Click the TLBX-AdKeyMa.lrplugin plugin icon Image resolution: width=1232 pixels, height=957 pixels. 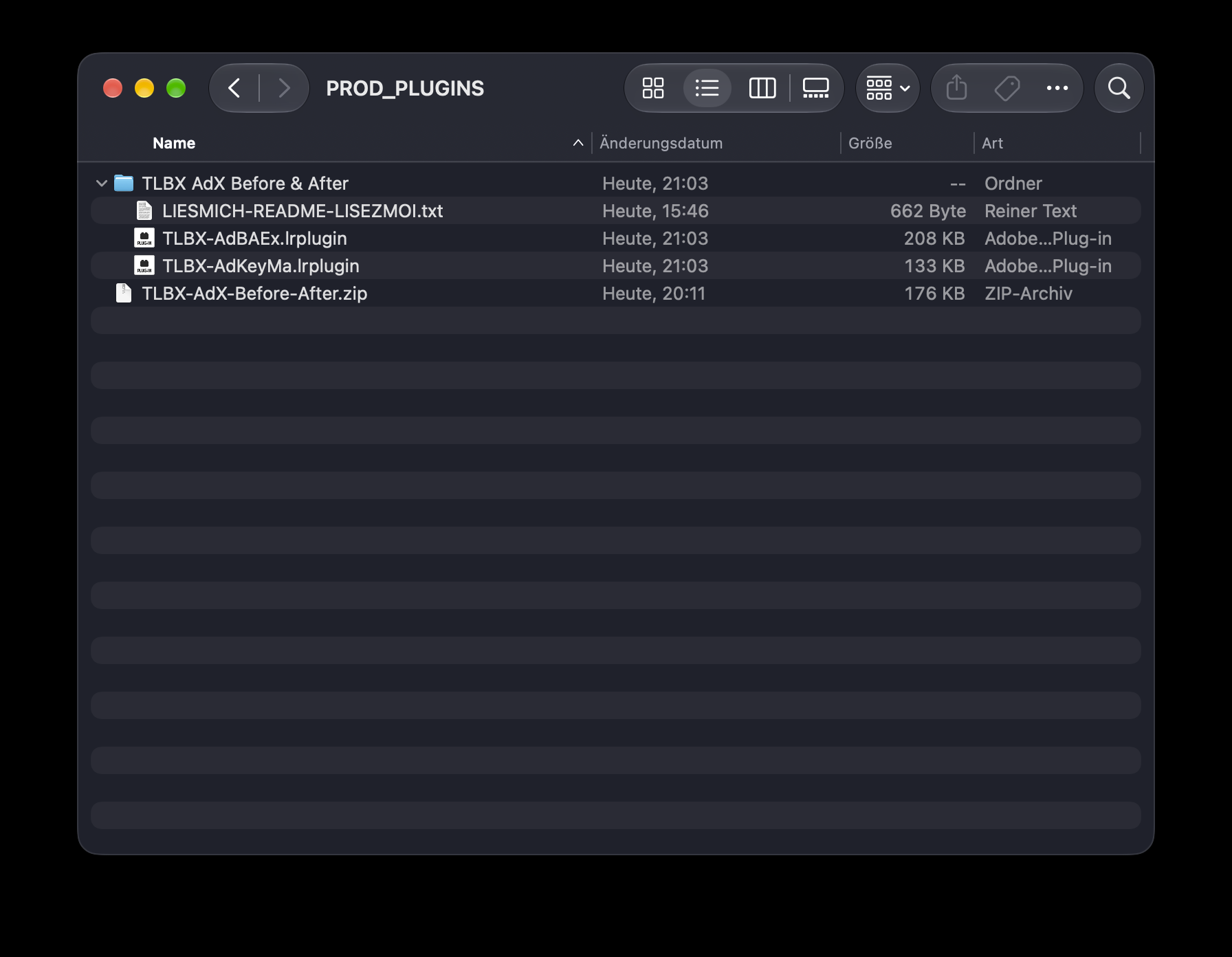(x=144, y=265)
